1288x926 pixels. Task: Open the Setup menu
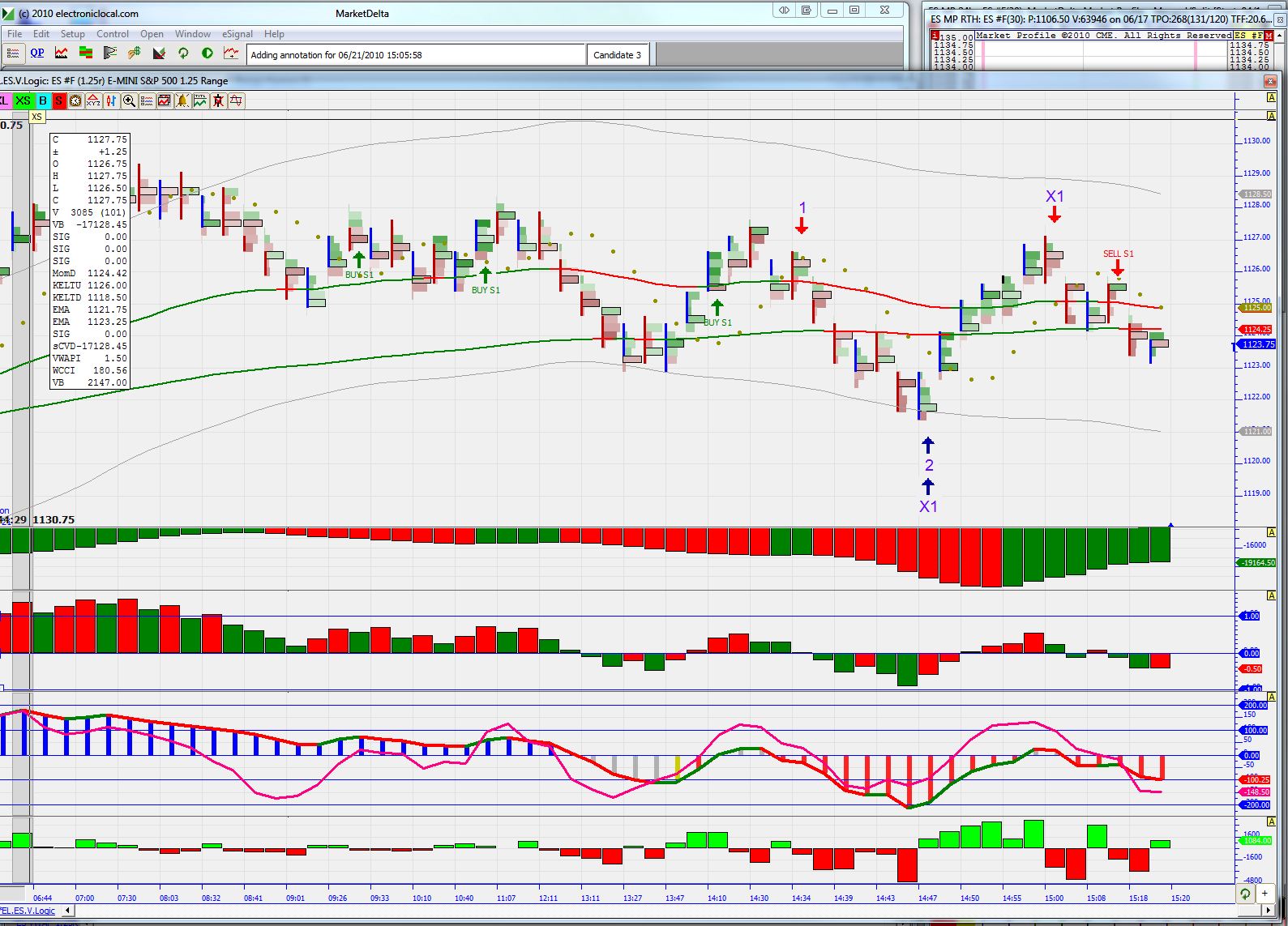72,34
